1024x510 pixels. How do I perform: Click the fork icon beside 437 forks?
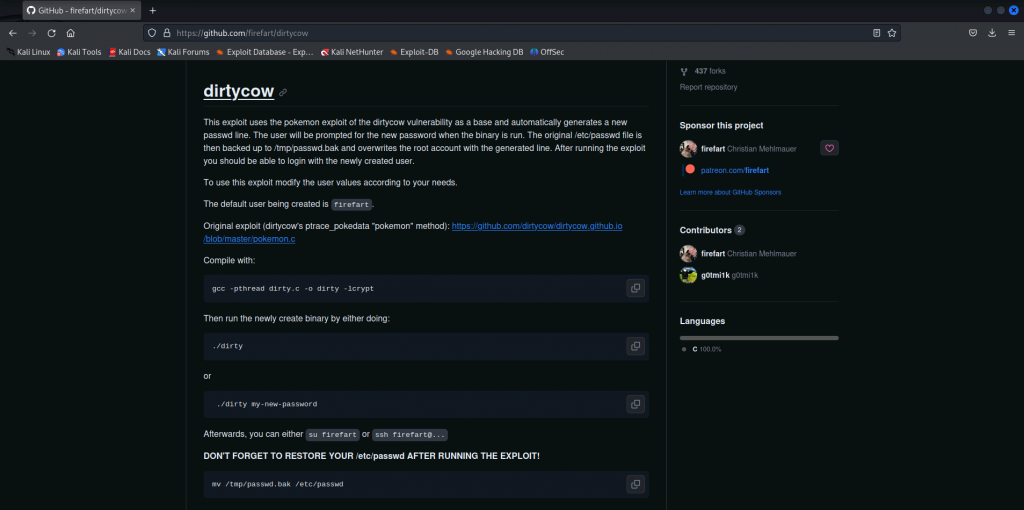[684, 71]
